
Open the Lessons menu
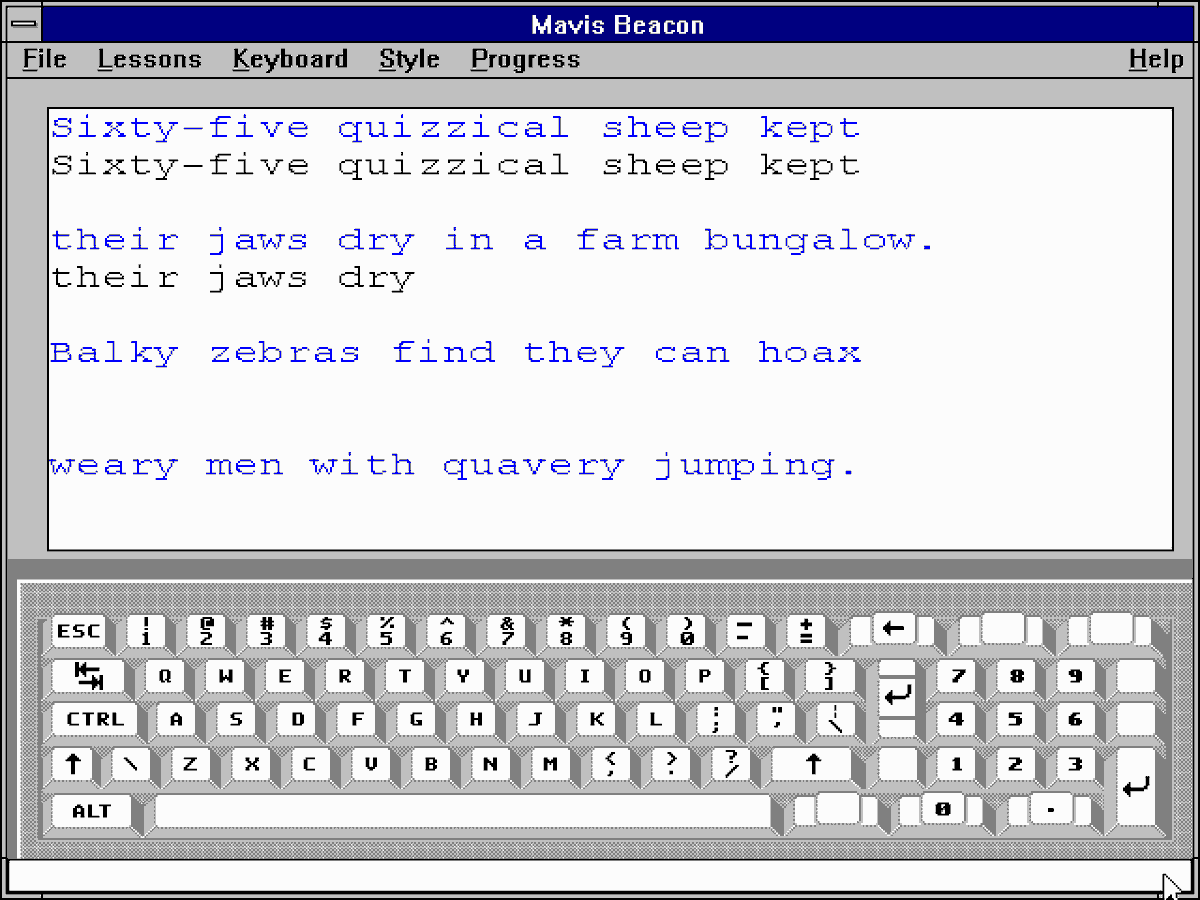click(x=149, y=60)
